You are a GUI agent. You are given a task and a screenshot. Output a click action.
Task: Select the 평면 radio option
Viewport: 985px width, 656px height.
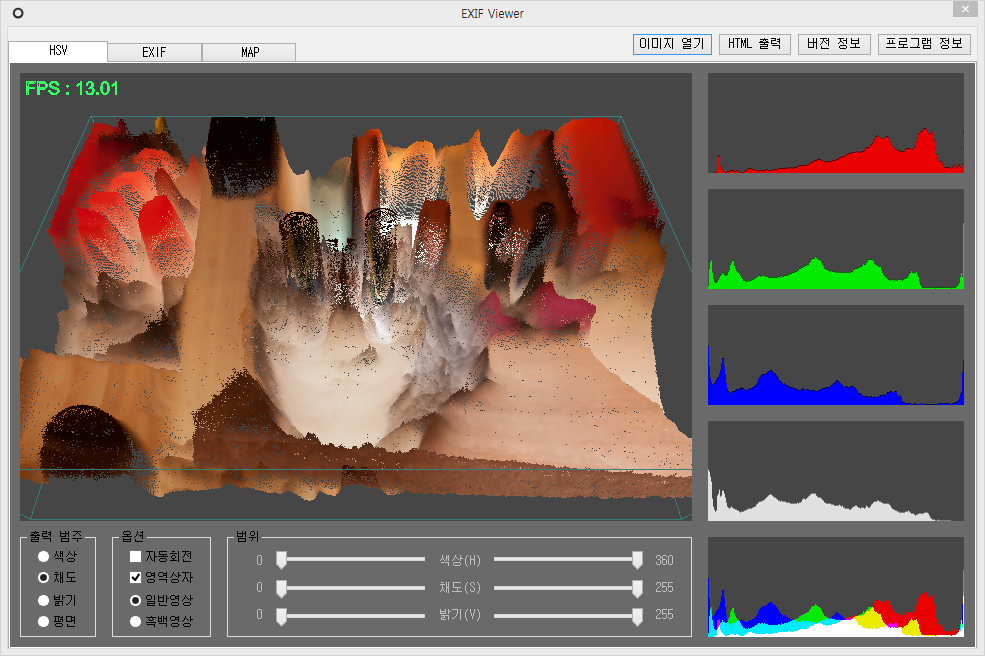coord(44,621)
